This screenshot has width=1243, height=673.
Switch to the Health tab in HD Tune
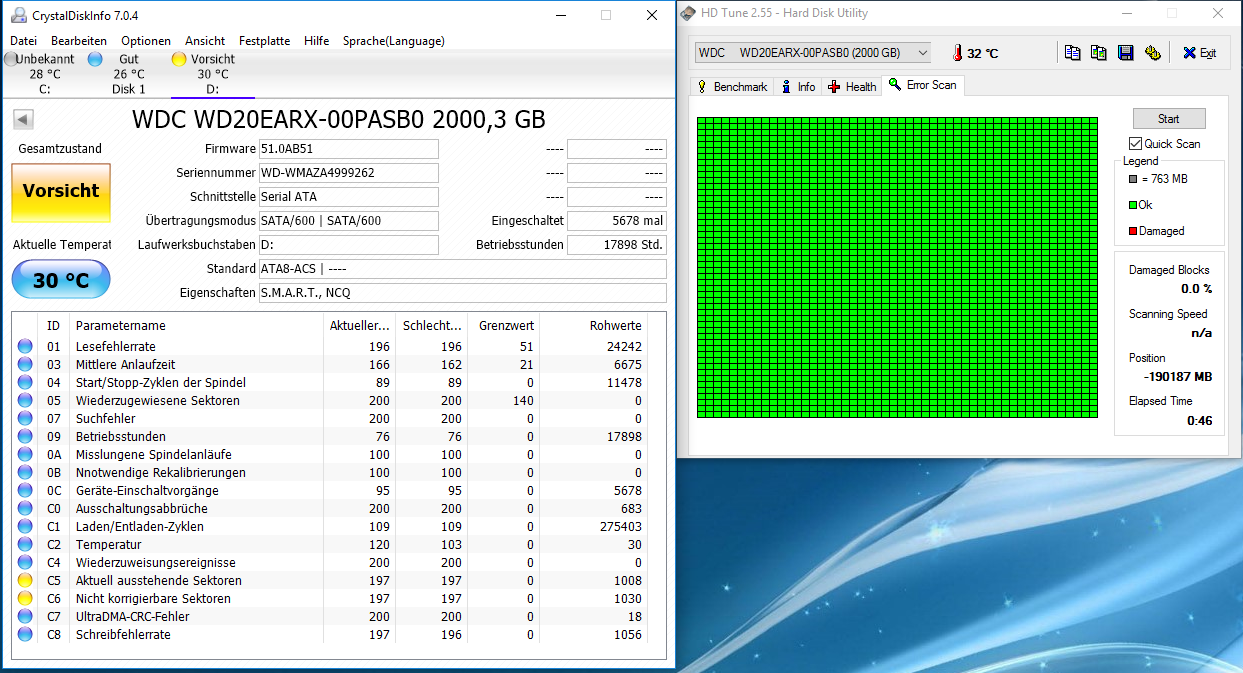point(852,87)
